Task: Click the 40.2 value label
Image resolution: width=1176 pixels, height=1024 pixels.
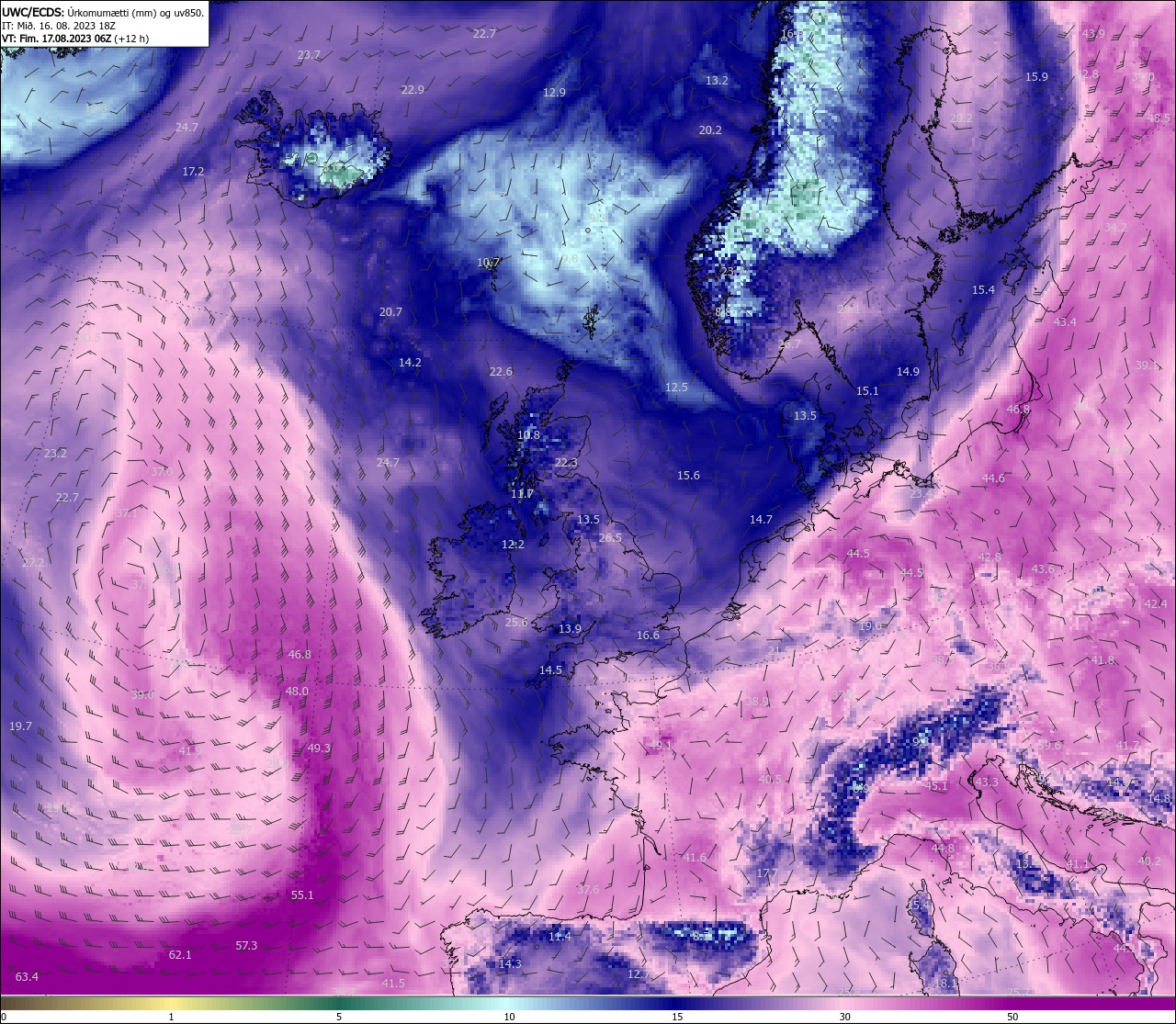Action: click(1149, 861)
